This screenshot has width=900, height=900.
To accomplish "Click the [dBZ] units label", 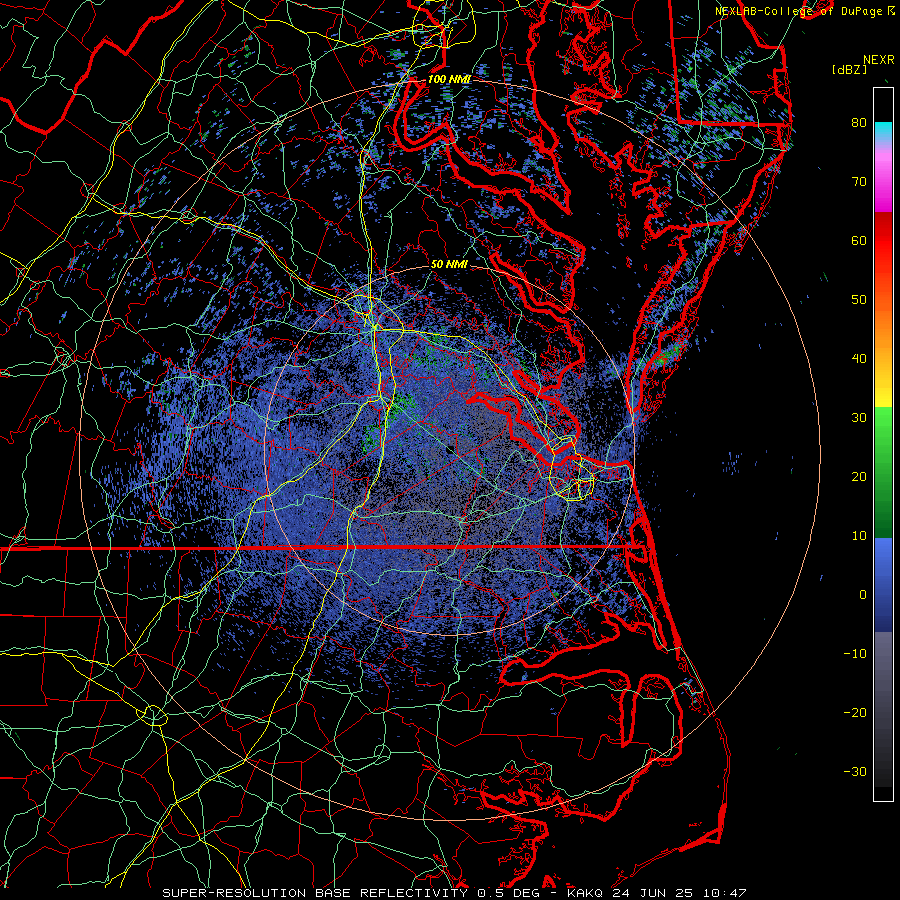I will click(x=849, y=69).
